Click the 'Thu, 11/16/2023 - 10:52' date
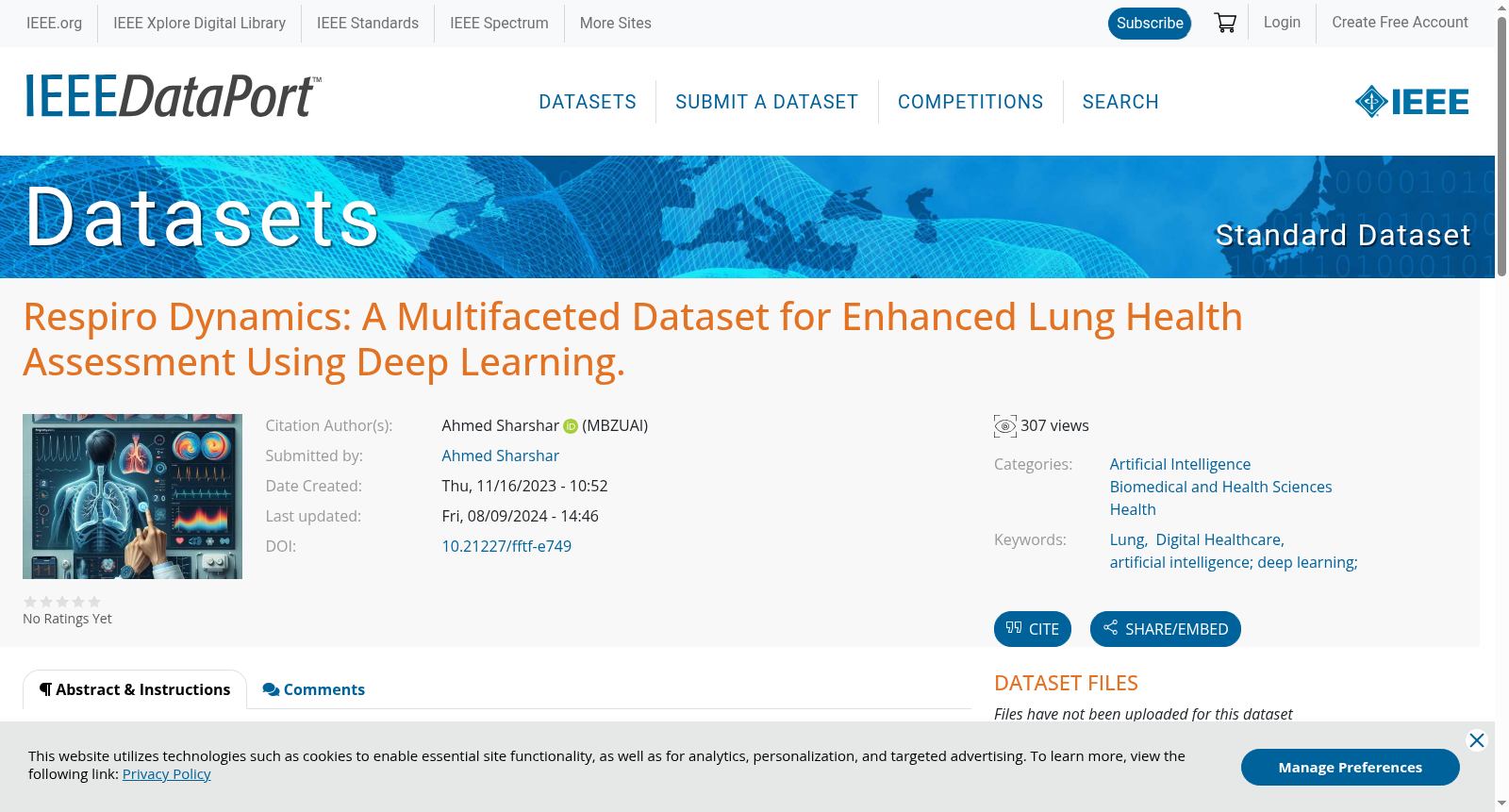Viewport: 1509px width, 812px height. tap(524, 486)
